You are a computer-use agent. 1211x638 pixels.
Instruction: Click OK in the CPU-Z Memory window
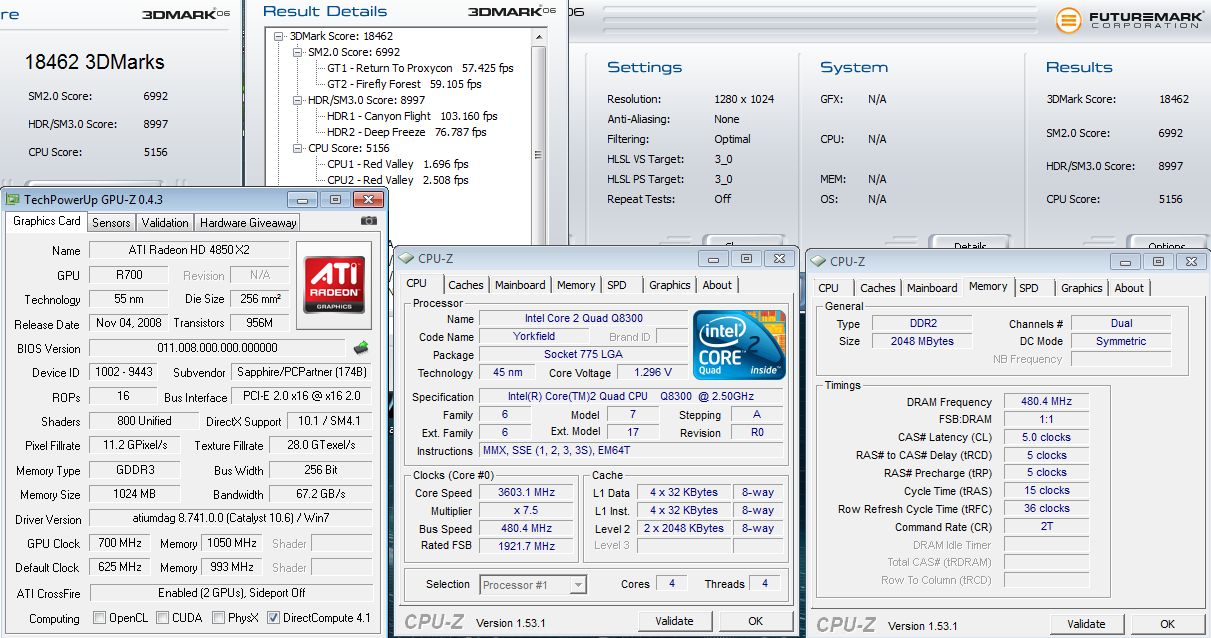1167,624
